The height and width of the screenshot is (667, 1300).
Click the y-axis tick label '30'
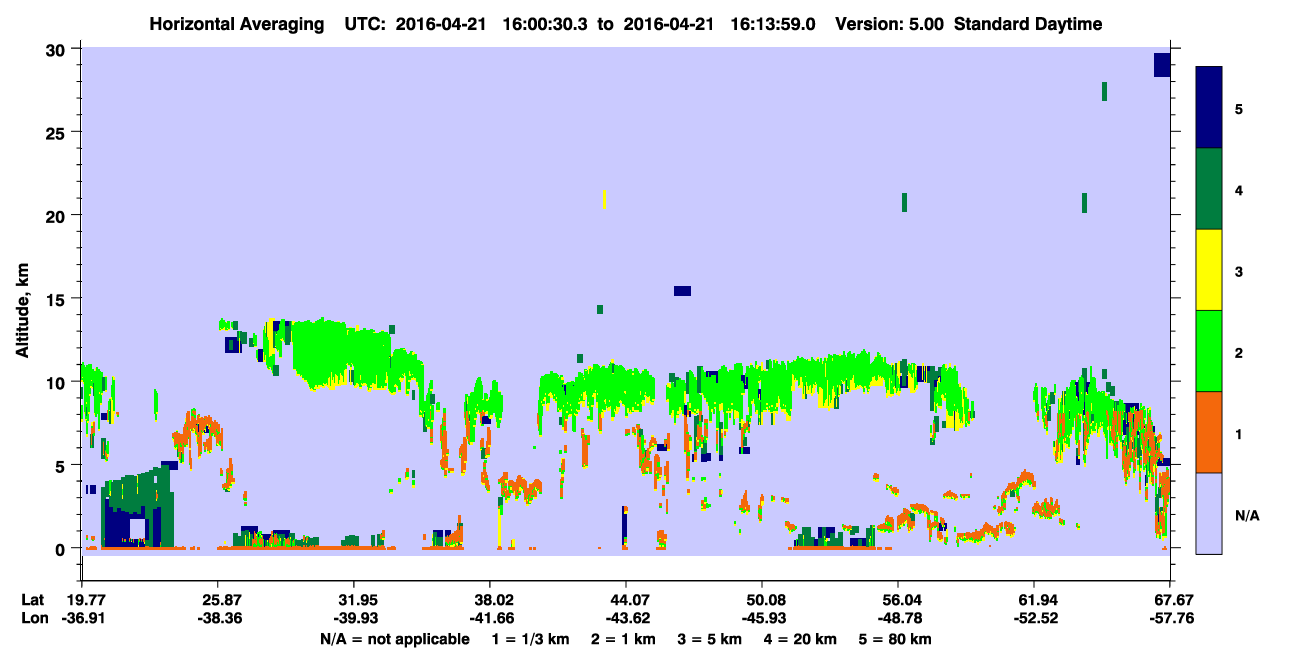[x=58, y=50]
